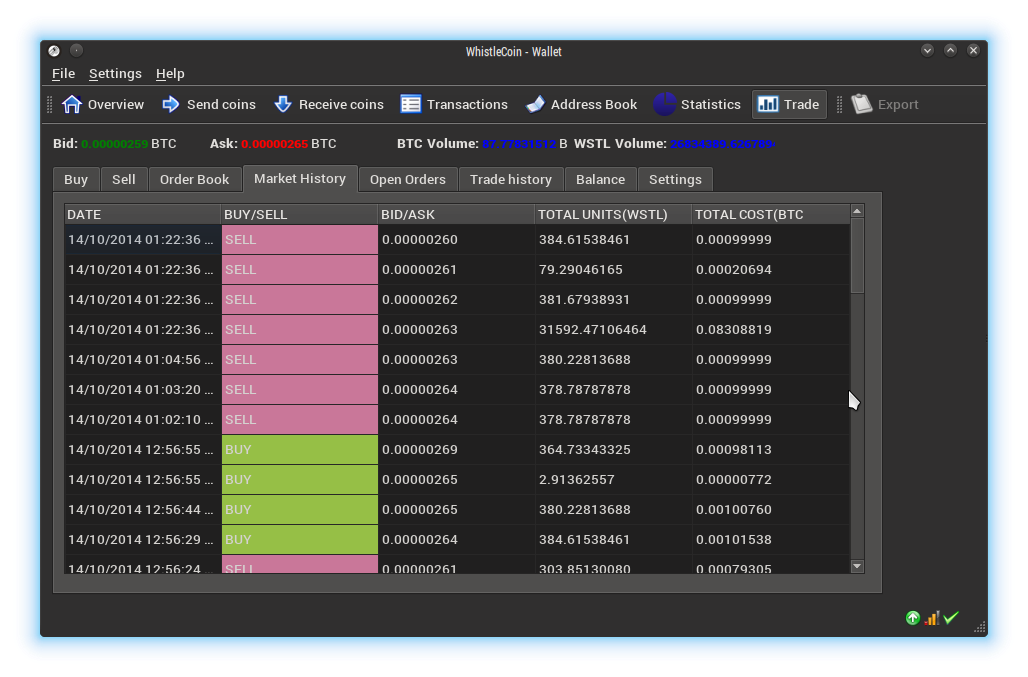Click the scroll up arrow of the table

[x=857, y=211]
